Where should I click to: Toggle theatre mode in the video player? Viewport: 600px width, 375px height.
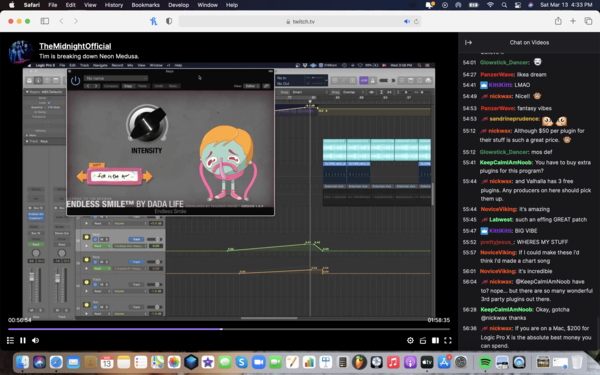tap(435, 340)
